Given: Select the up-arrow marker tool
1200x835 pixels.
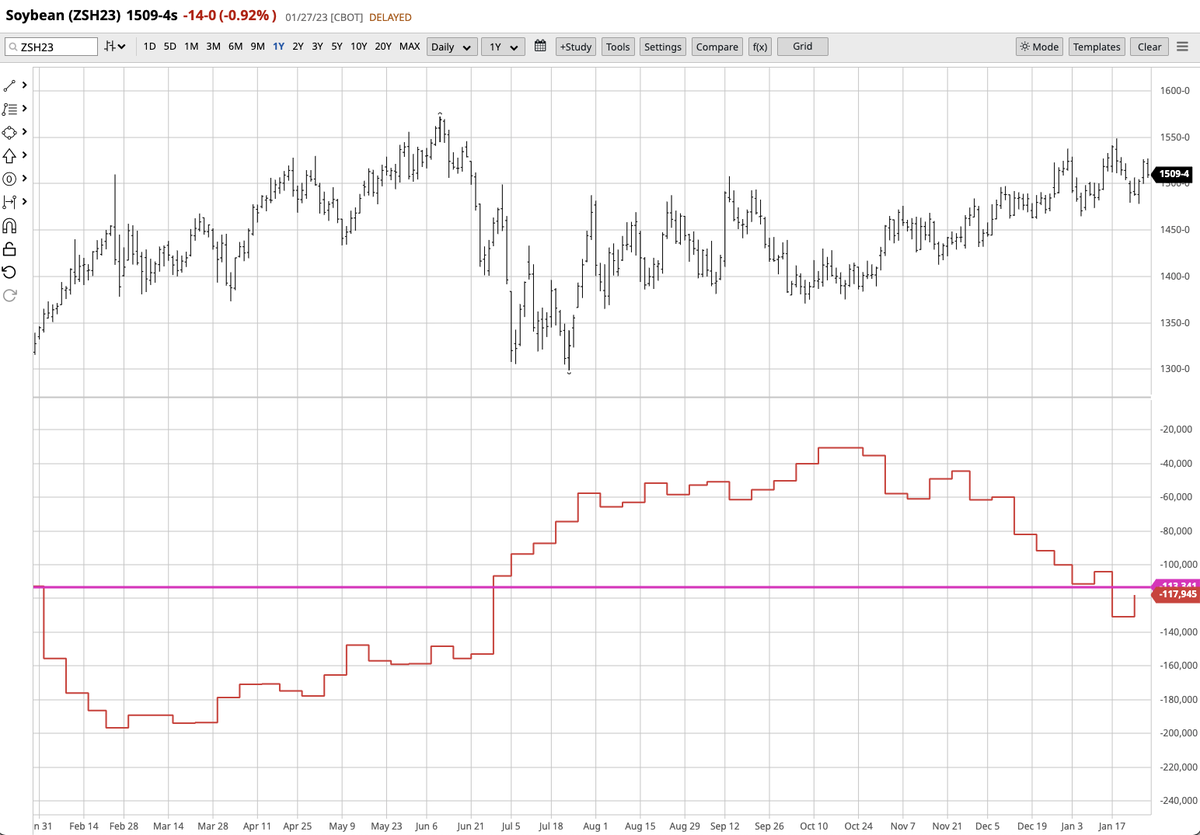Looking at the screenshot, I should pyautogui.click(x=10, y=155).
